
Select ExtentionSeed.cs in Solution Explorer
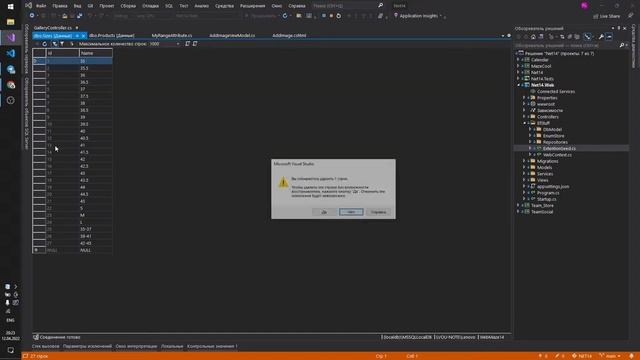559,148
